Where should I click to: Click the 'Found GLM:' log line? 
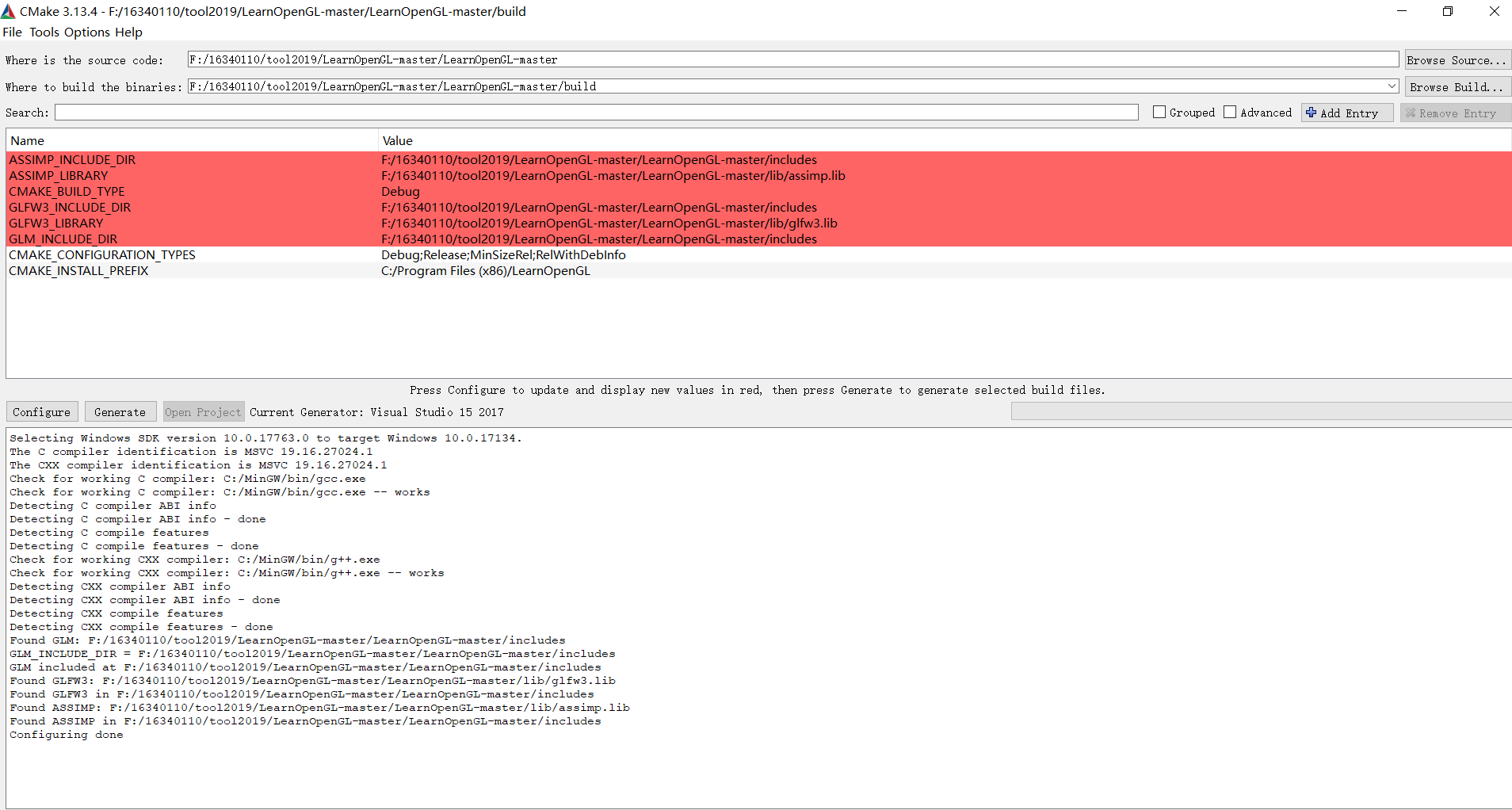tap(288, 640)
